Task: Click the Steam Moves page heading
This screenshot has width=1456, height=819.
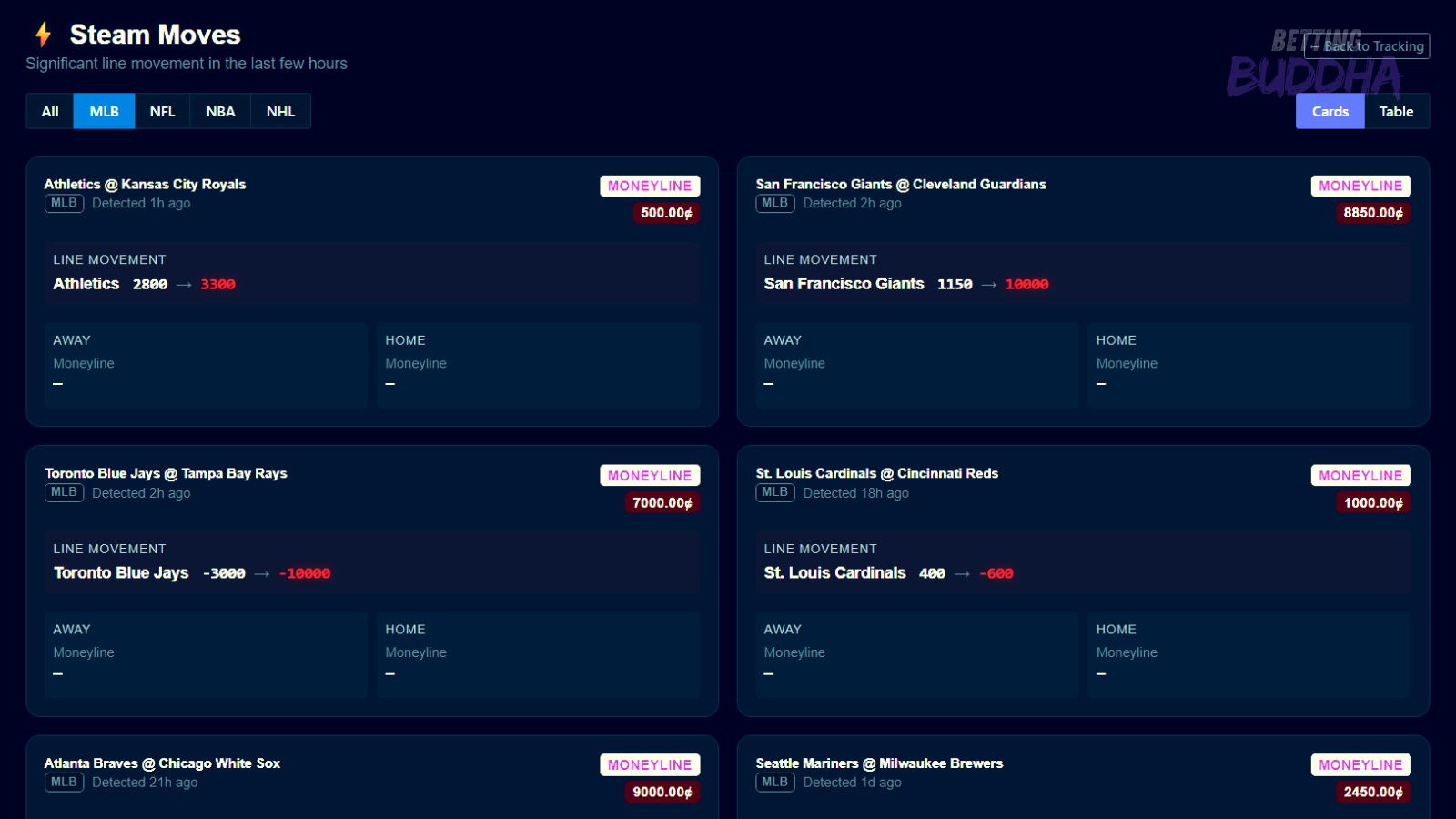Action: point(155,35)
